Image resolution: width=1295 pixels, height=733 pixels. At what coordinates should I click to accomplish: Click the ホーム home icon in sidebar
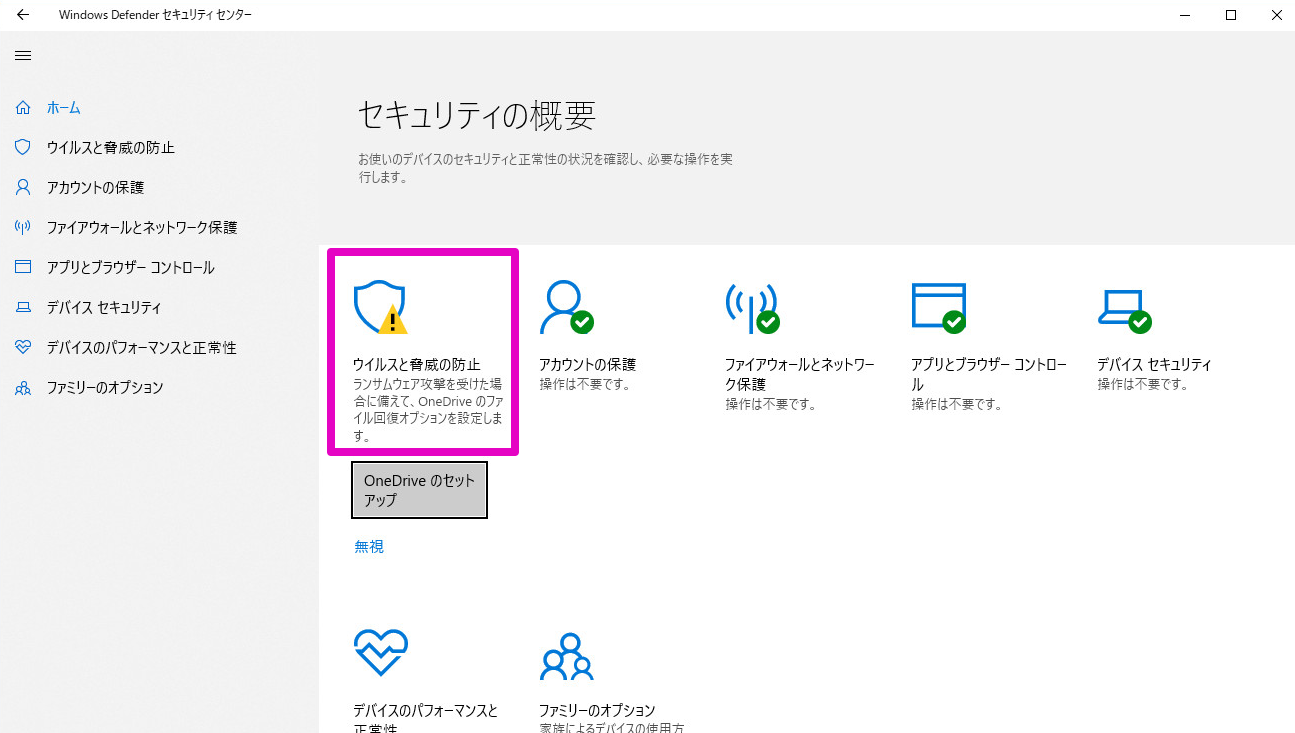[23, 107]
